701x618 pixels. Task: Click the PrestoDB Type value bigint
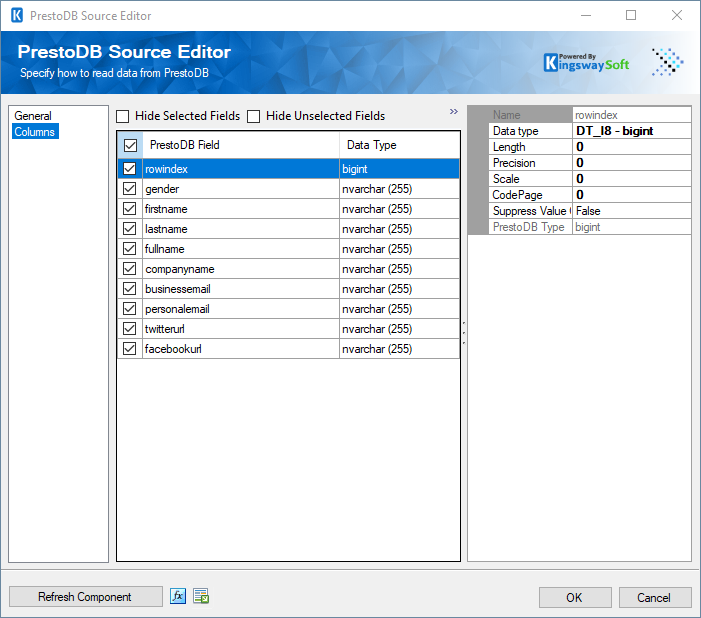coord(631,227)
